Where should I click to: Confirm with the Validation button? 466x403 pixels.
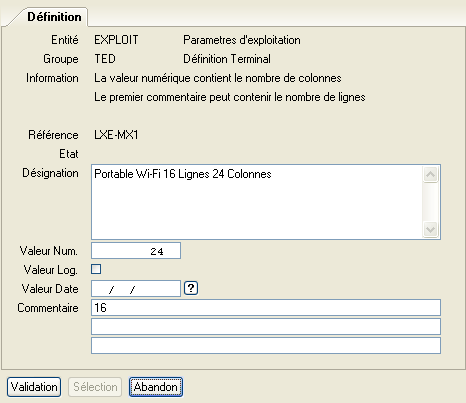click(34, 387)
